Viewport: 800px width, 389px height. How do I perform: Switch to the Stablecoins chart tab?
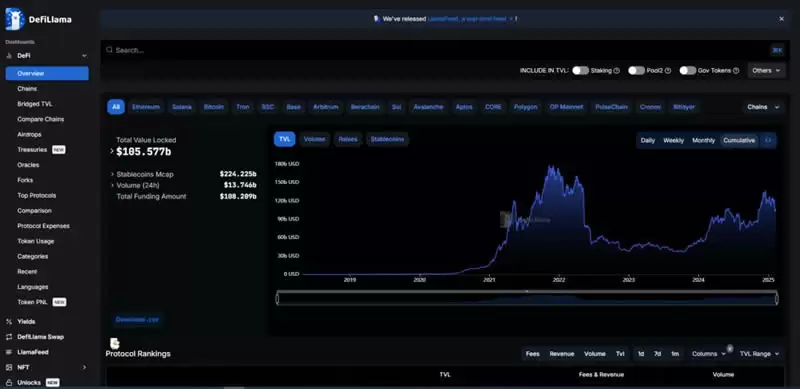click(x=387, y=139)
